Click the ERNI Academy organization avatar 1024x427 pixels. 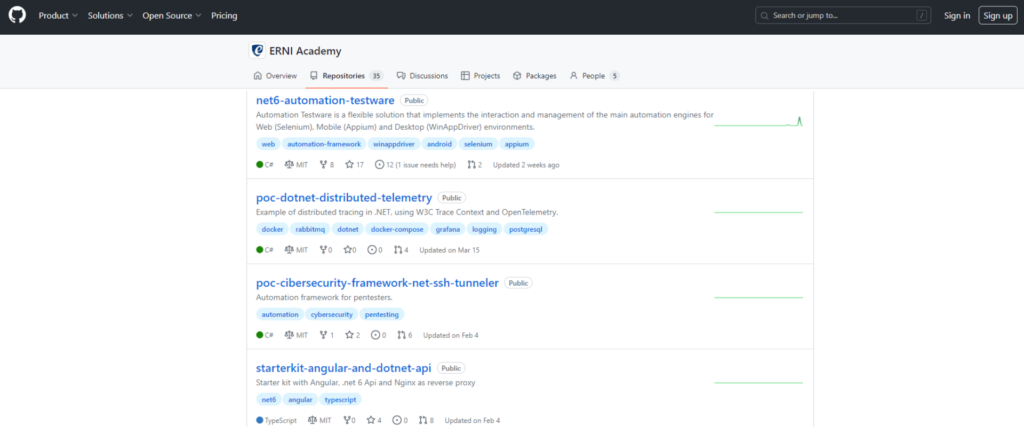coord(257,51)
